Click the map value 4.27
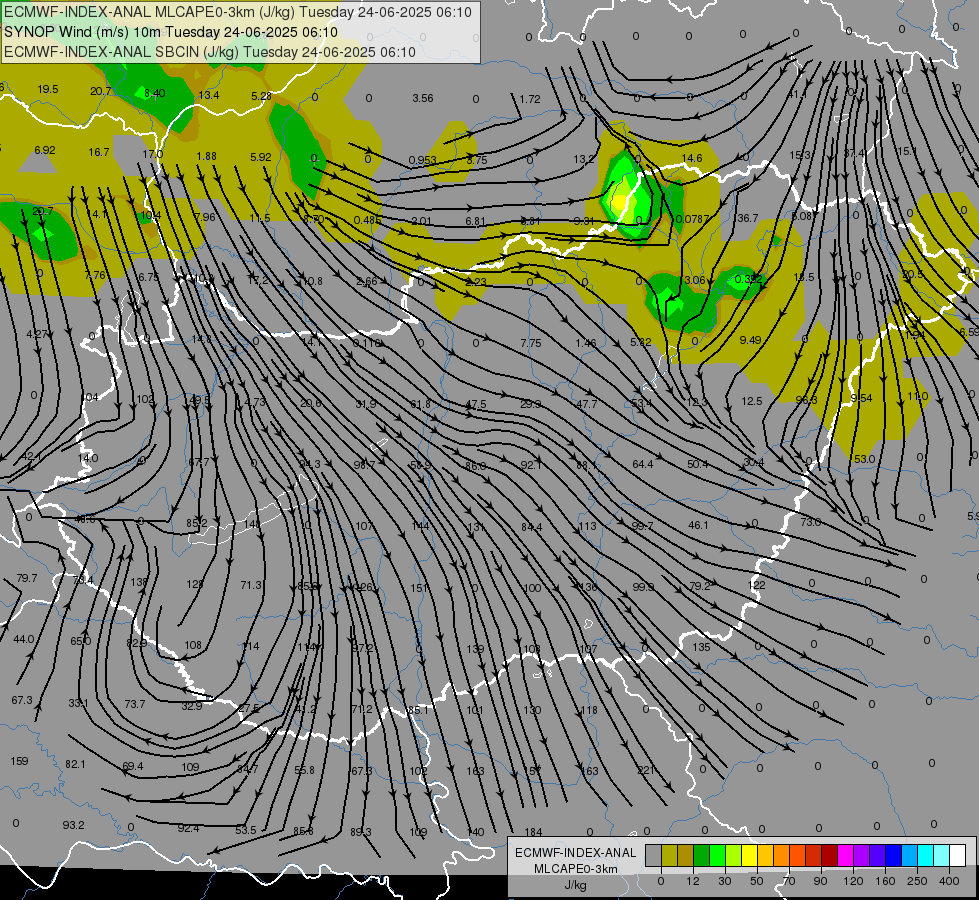Viewport: 979px width, 900px height. [37, 334]
